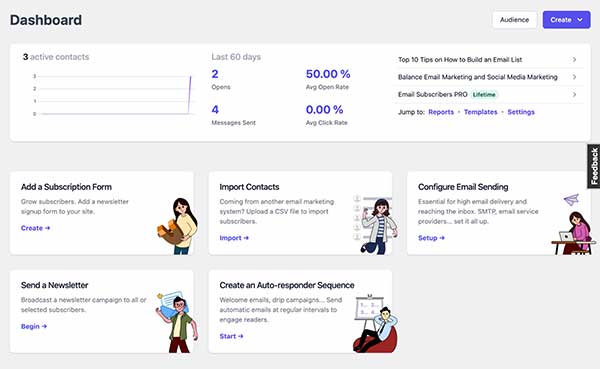The height and width of the screenshot is (369, 600).
Task: Click chevron beside Email Subscribers PRO row
Action: click(574, 95)
